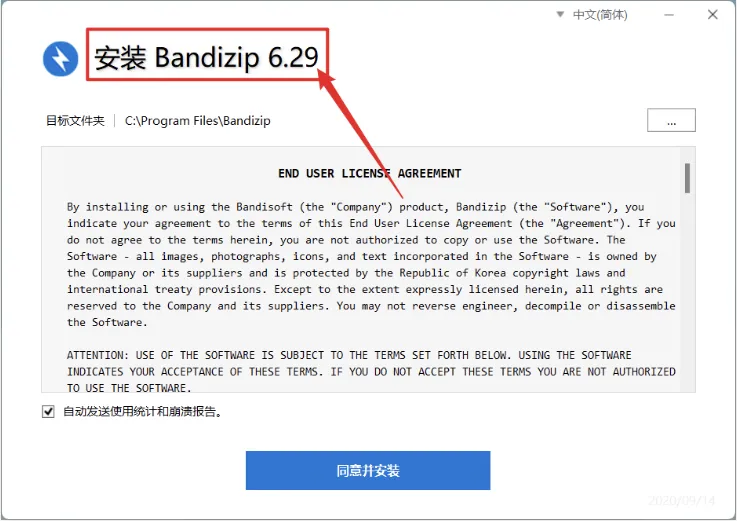
Task: Minimize the Bandizip installer window
Action: coord(669,15)
